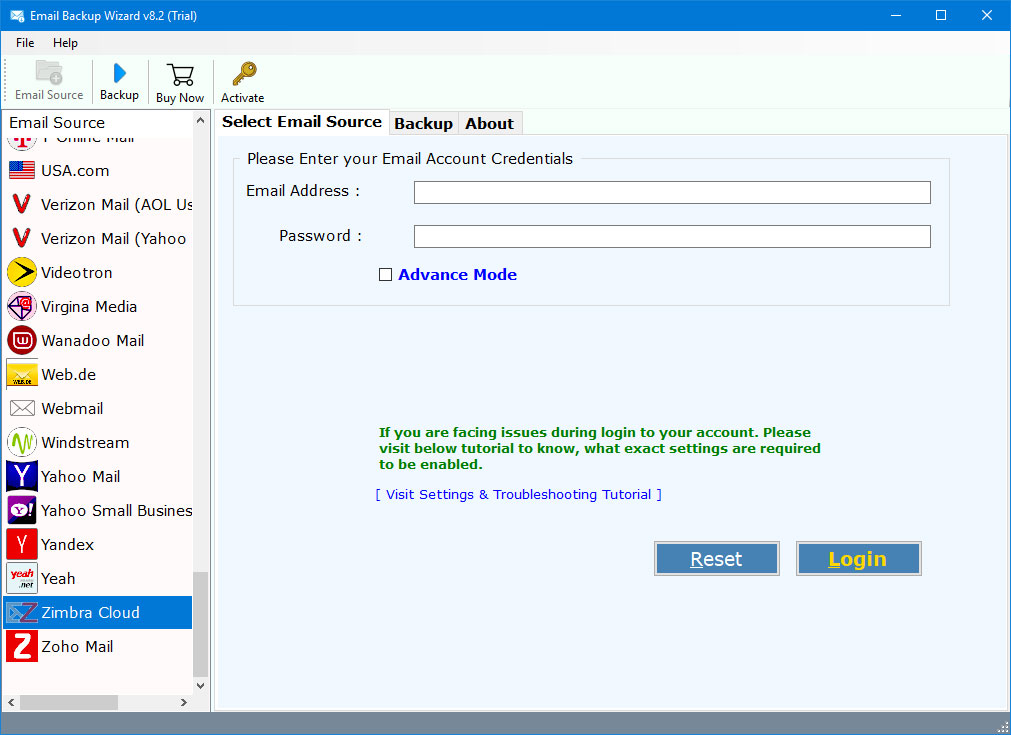
Task: Click the vertical scrollbar thumb in source list
Action: [x=201, y=624]
